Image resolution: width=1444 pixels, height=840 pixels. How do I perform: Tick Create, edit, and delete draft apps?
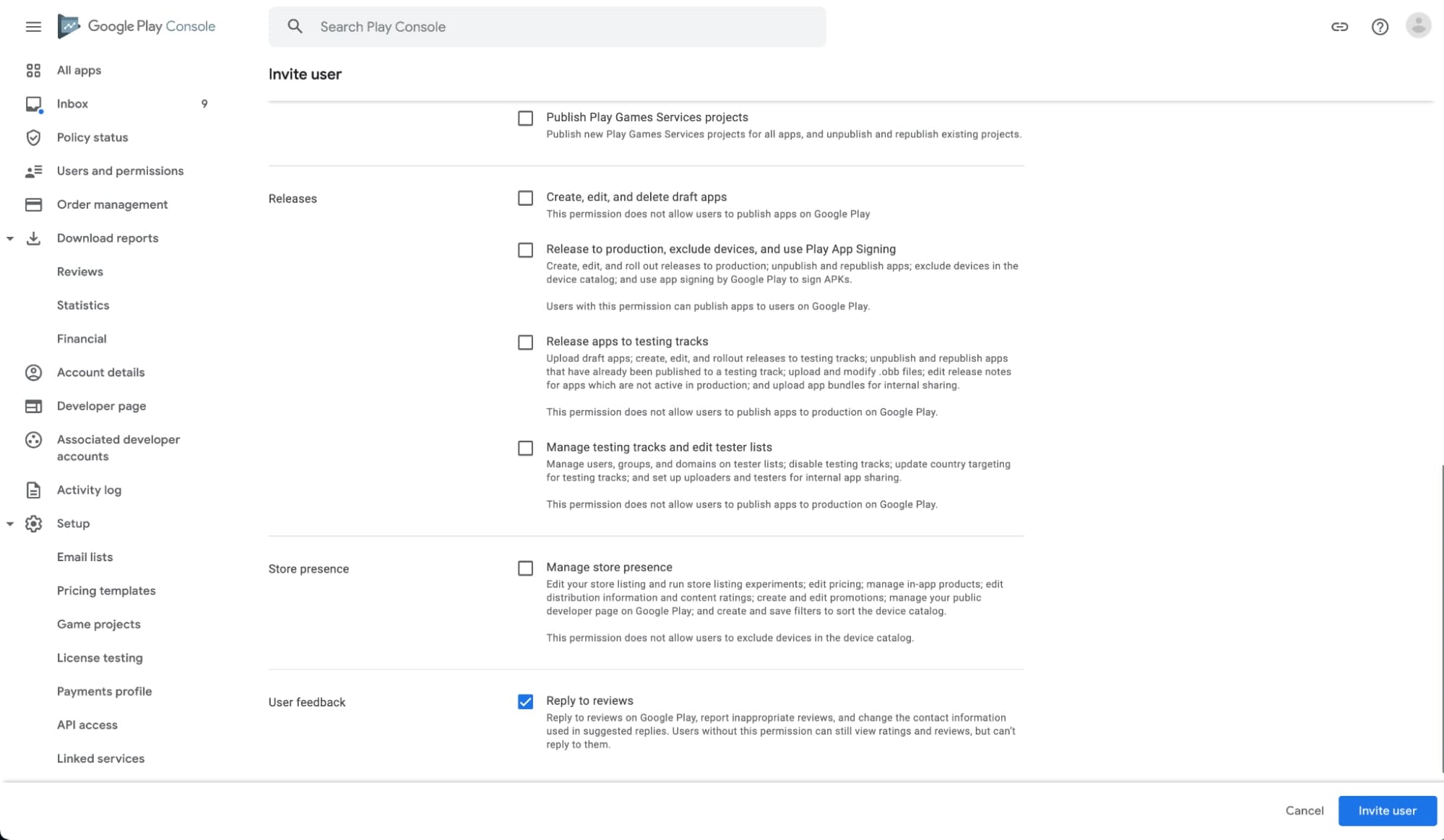(525, 198)
